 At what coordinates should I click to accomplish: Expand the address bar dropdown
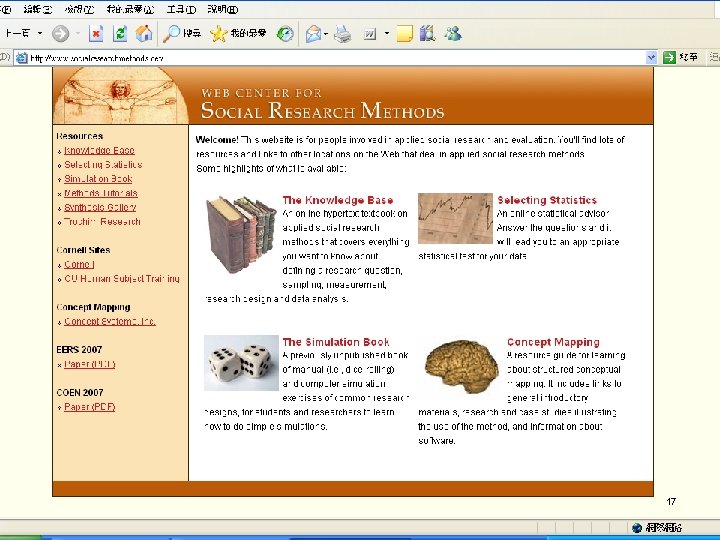651,57
